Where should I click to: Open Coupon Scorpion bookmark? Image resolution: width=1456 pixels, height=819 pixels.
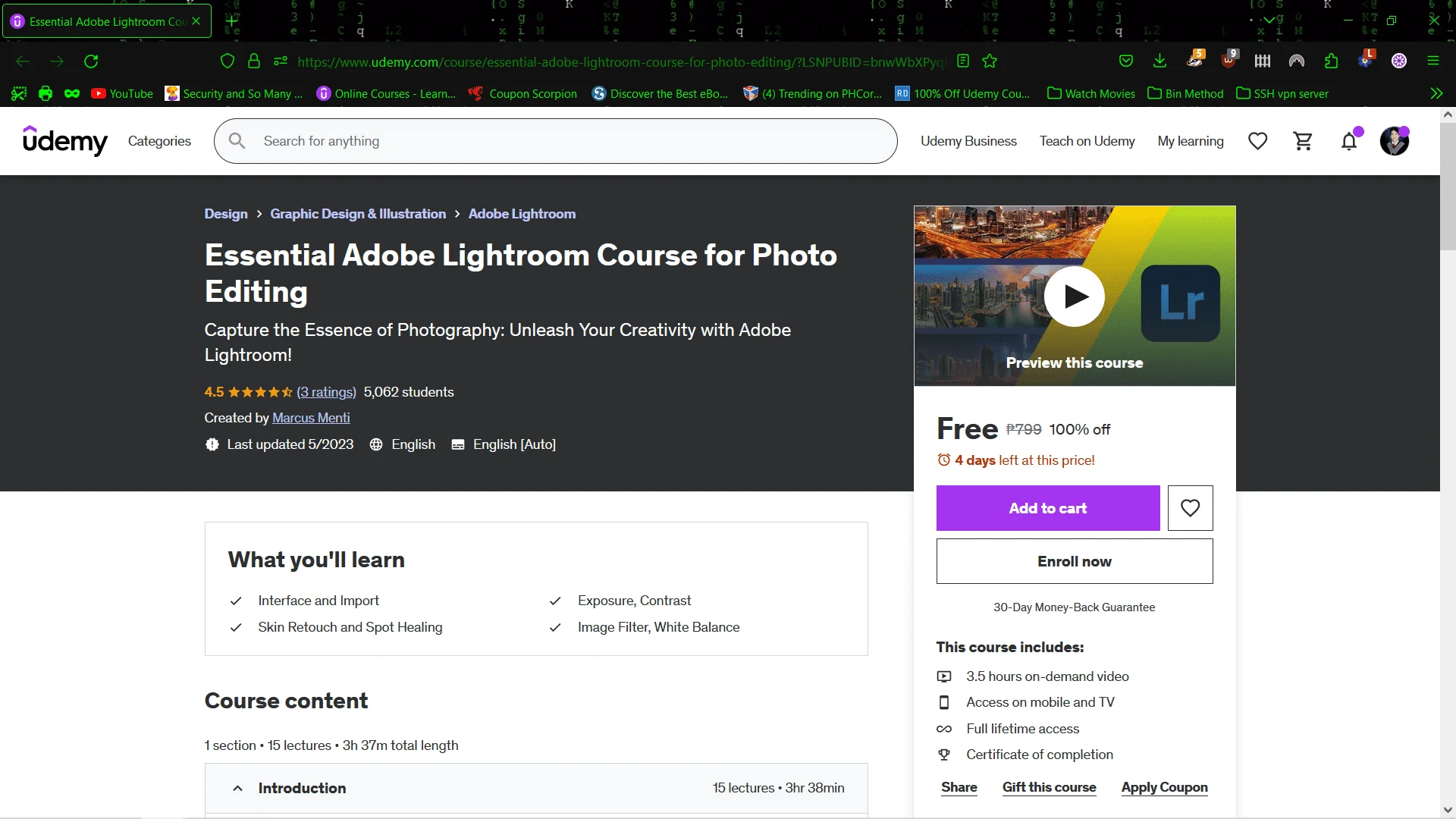click(522, 93)
